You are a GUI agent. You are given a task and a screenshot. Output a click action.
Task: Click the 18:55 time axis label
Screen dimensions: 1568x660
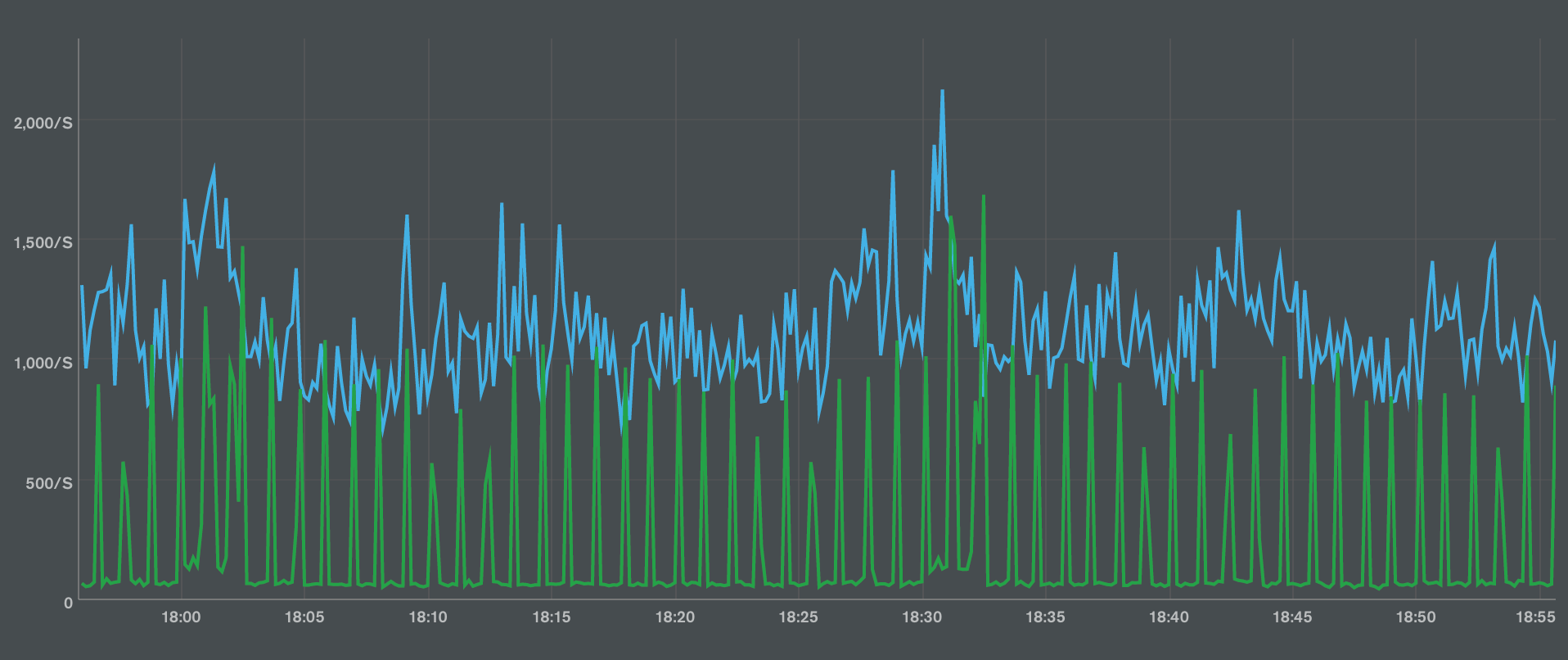coord(1535,617)
